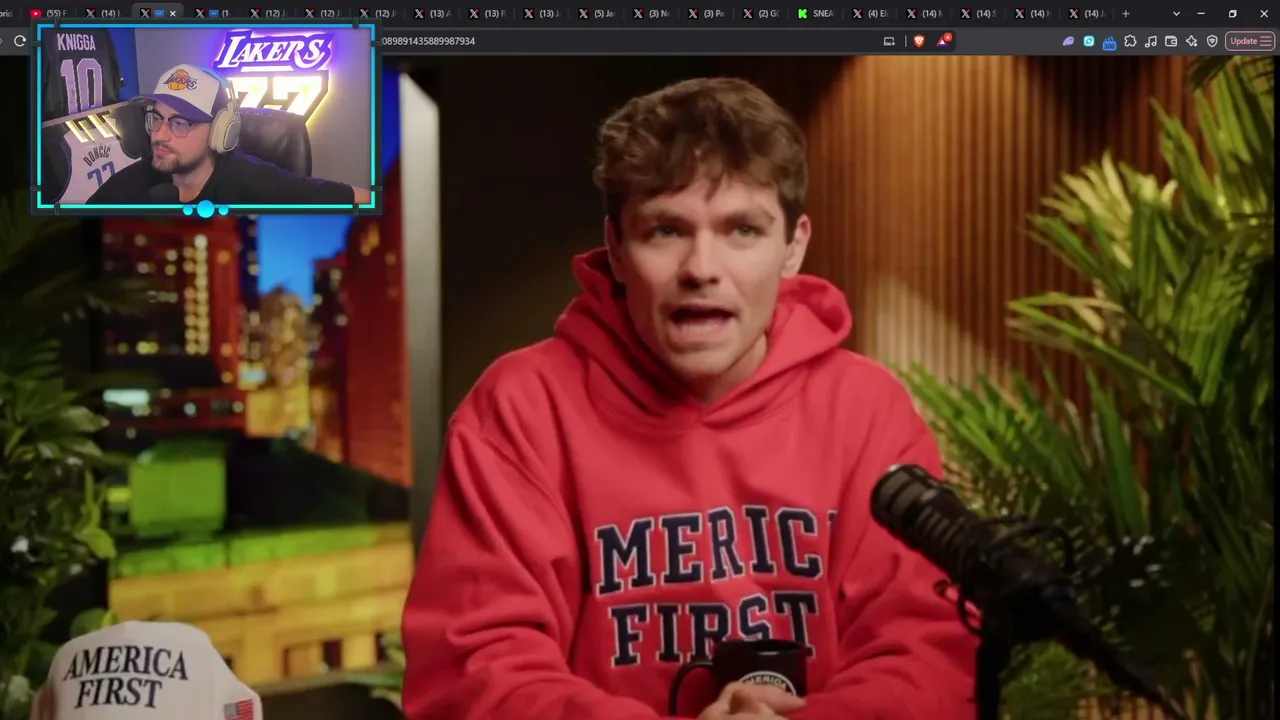Open the teal square extension icon

click(x=1089, y=41)
